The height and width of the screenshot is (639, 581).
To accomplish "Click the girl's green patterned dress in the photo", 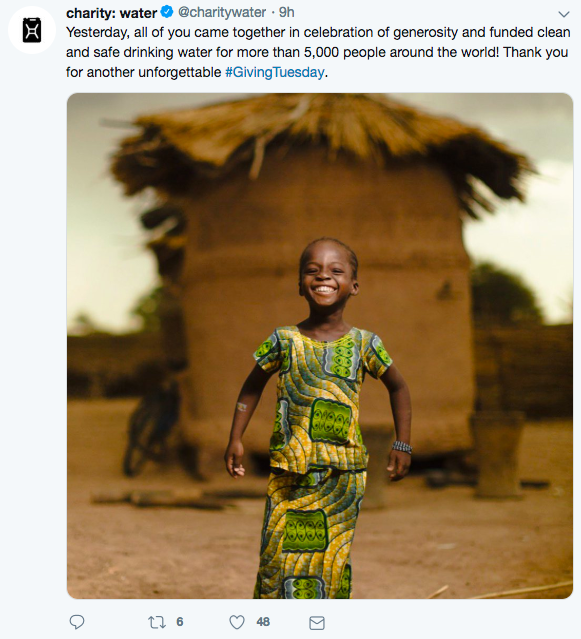I will [x=316, y=461].
